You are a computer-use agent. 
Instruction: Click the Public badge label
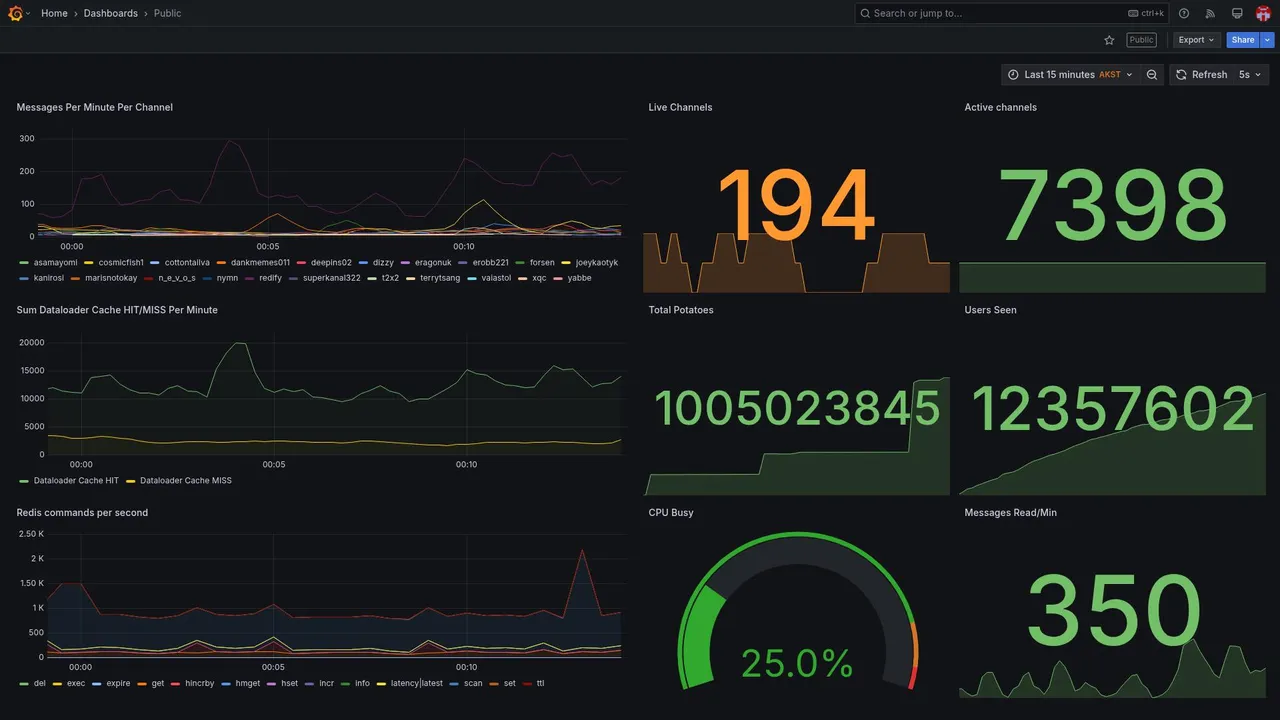coord(1142,40)
